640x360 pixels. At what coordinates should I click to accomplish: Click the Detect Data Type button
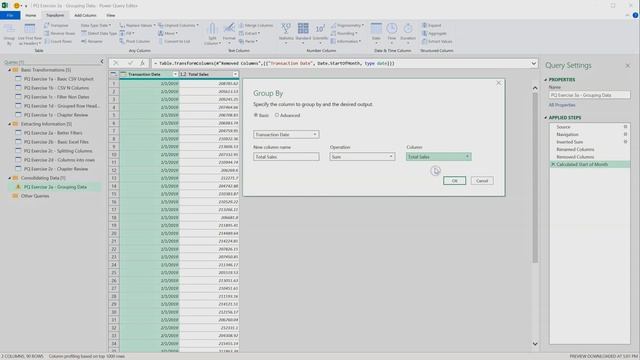(99, 33)
